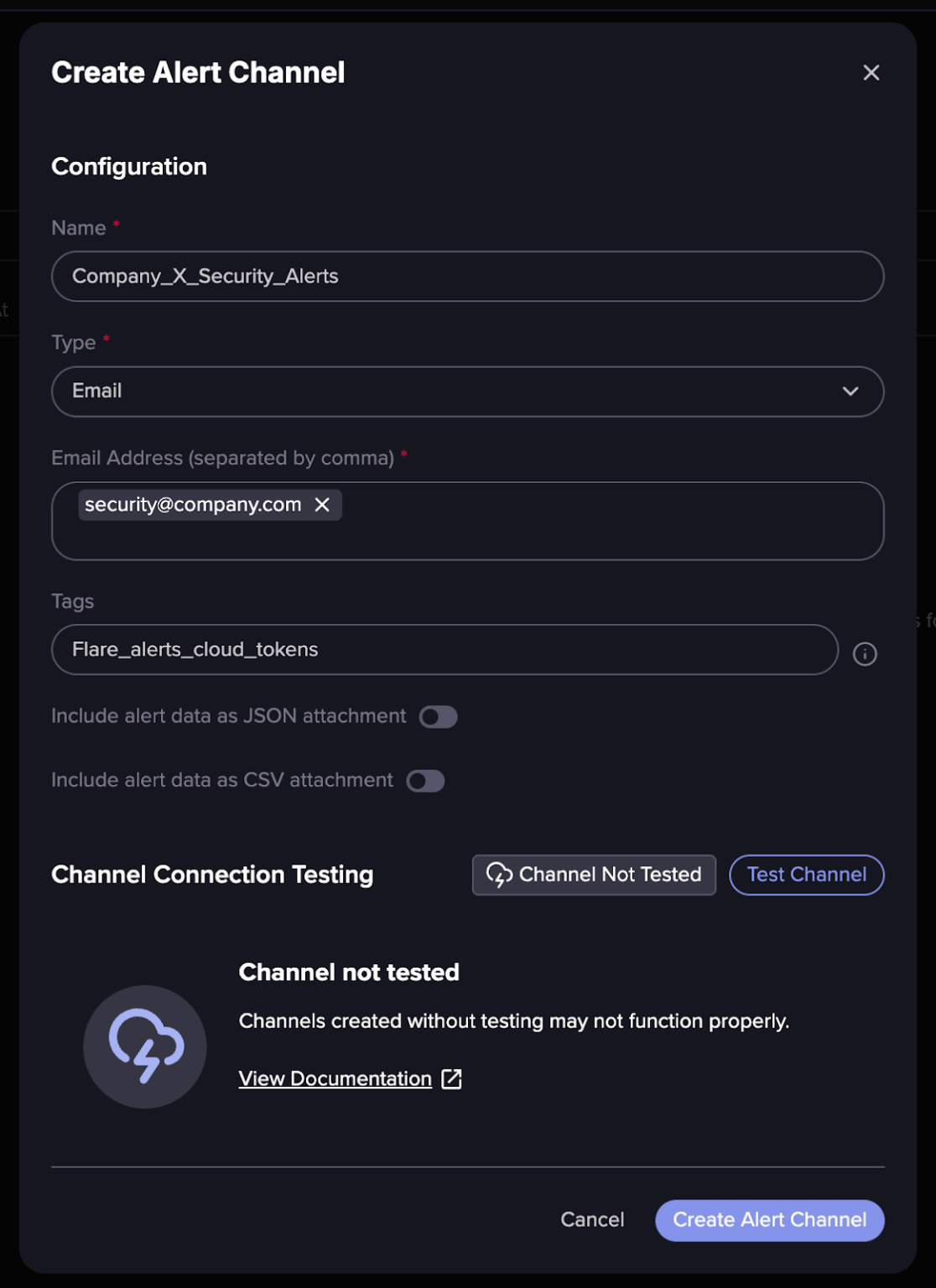Click the cloud icon in Channel Not Tested badge

(499, 875)
